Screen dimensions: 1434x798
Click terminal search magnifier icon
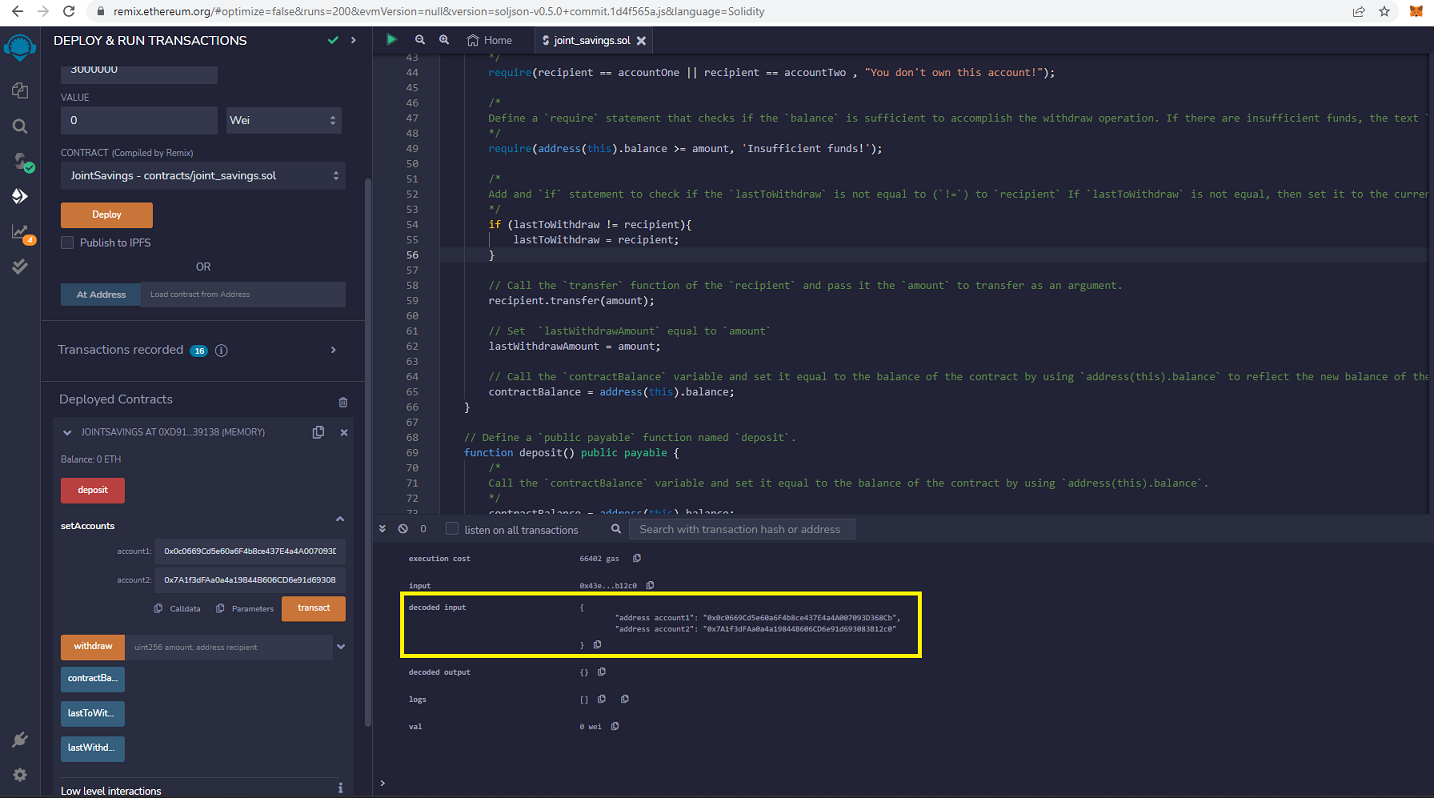point(616,529)
